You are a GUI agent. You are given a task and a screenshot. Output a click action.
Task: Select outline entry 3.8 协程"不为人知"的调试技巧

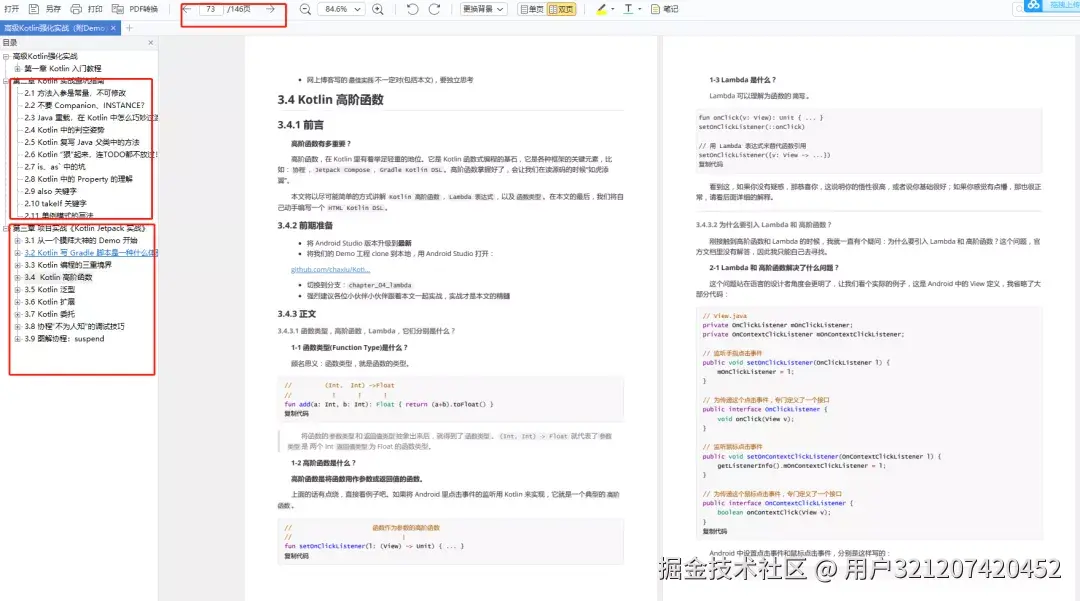point(74,327)
